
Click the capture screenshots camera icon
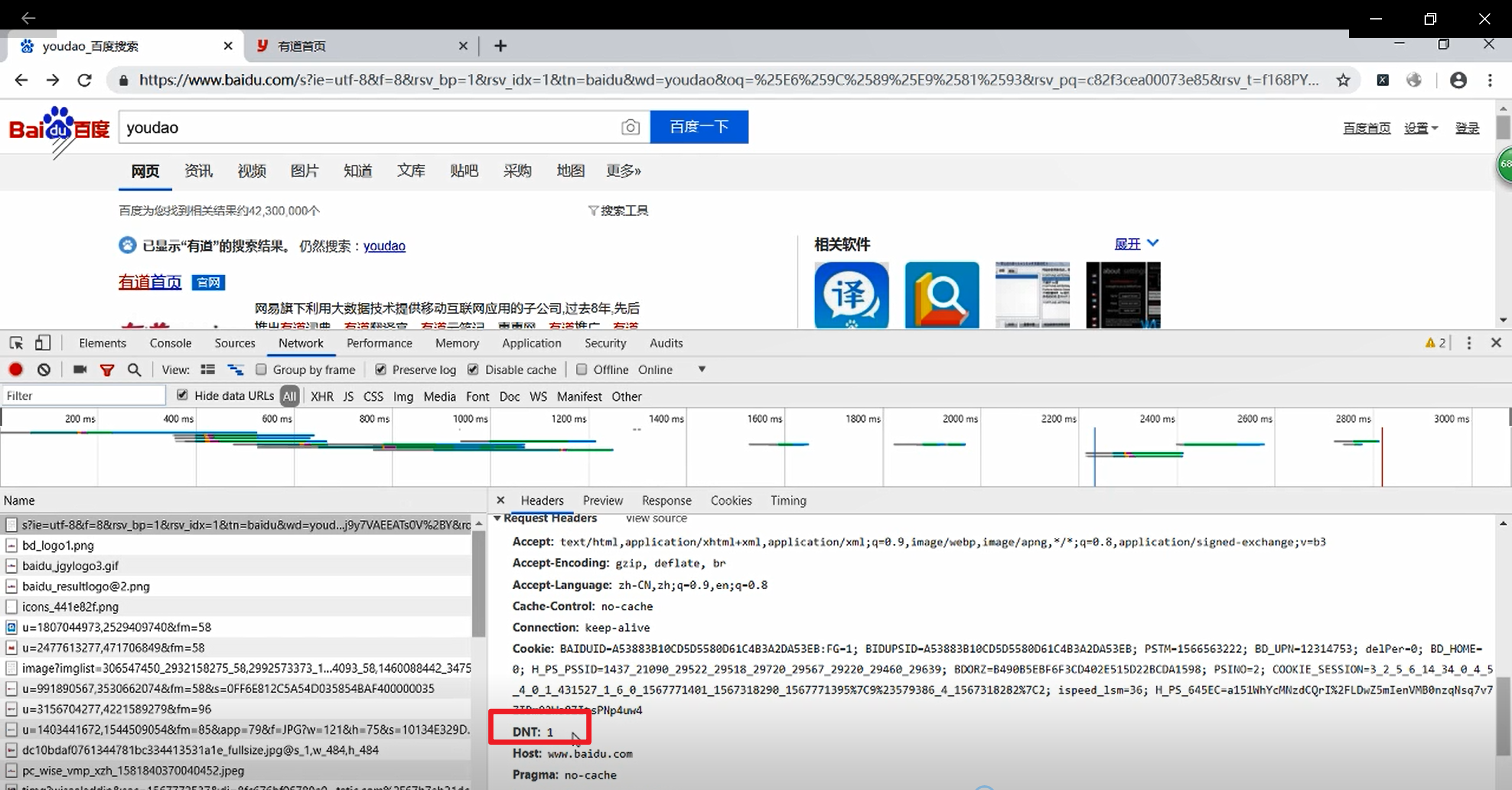80,370
